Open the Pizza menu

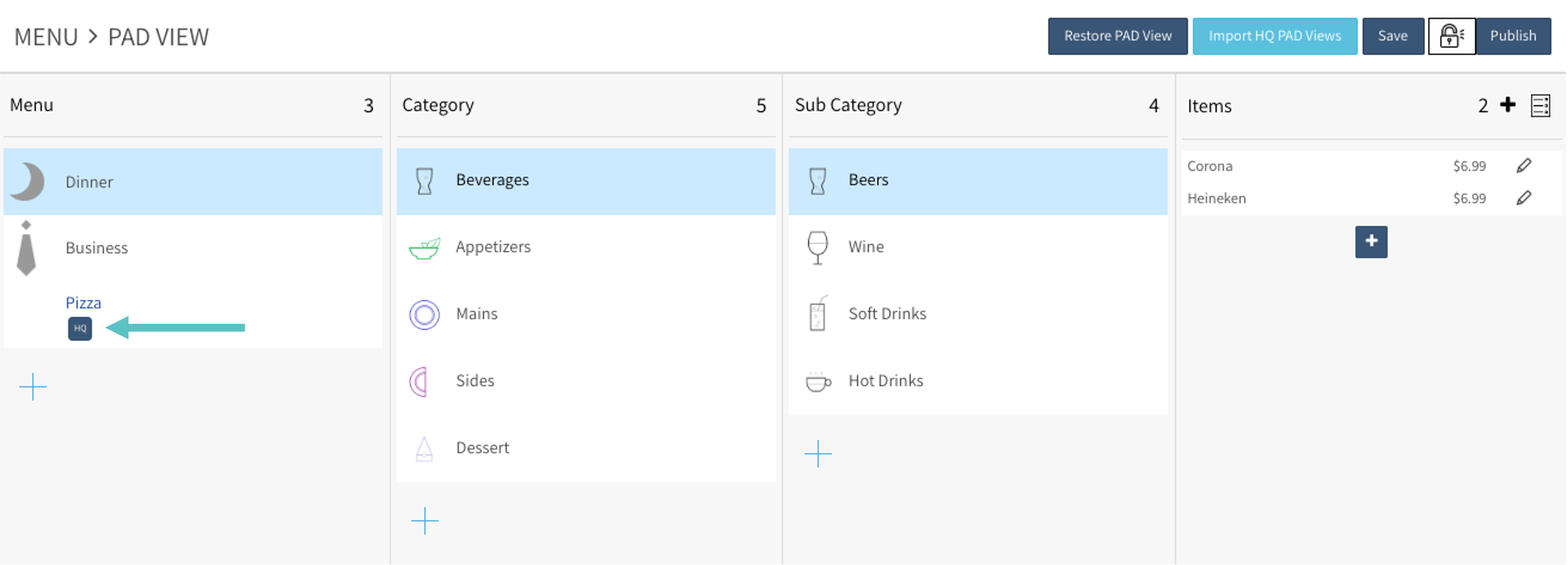click(x=83, y=303)
